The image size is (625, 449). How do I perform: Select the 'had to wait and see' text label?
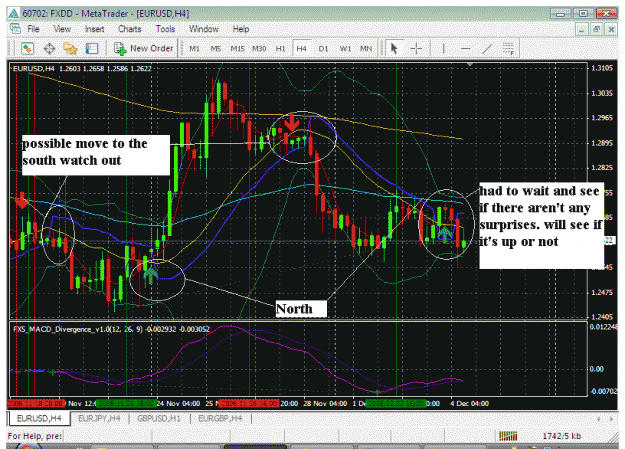pos(541,226)
